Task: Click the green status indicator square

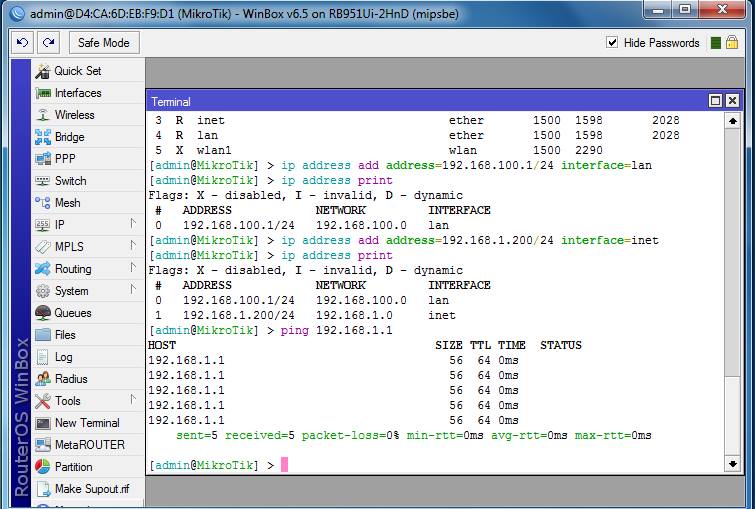Action: point(716,43)
